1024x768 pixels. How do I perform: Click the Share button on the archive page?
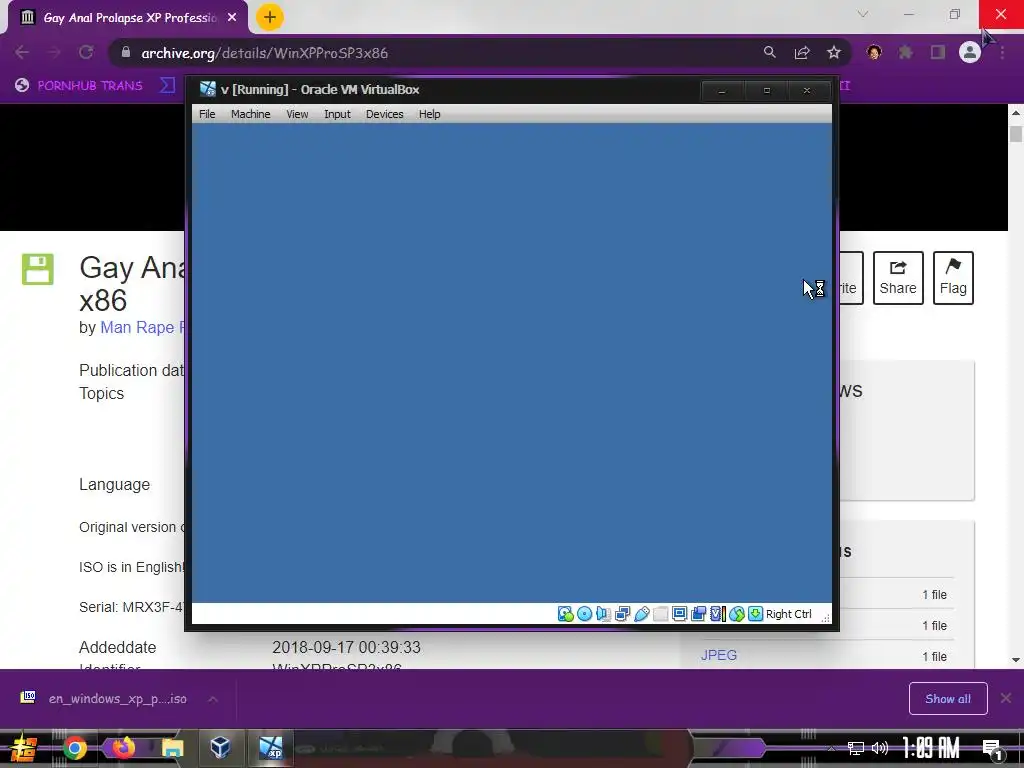tap(898, 278)
